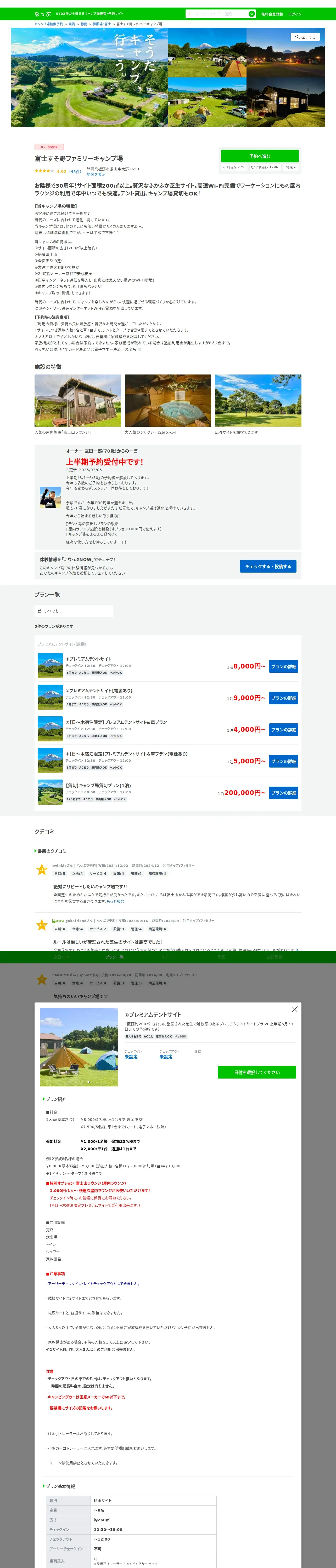This screenshot has height=1568, width=336.
Task: Click the 上半期予約受付中です! red heading
Action: [x=105, y=462]
